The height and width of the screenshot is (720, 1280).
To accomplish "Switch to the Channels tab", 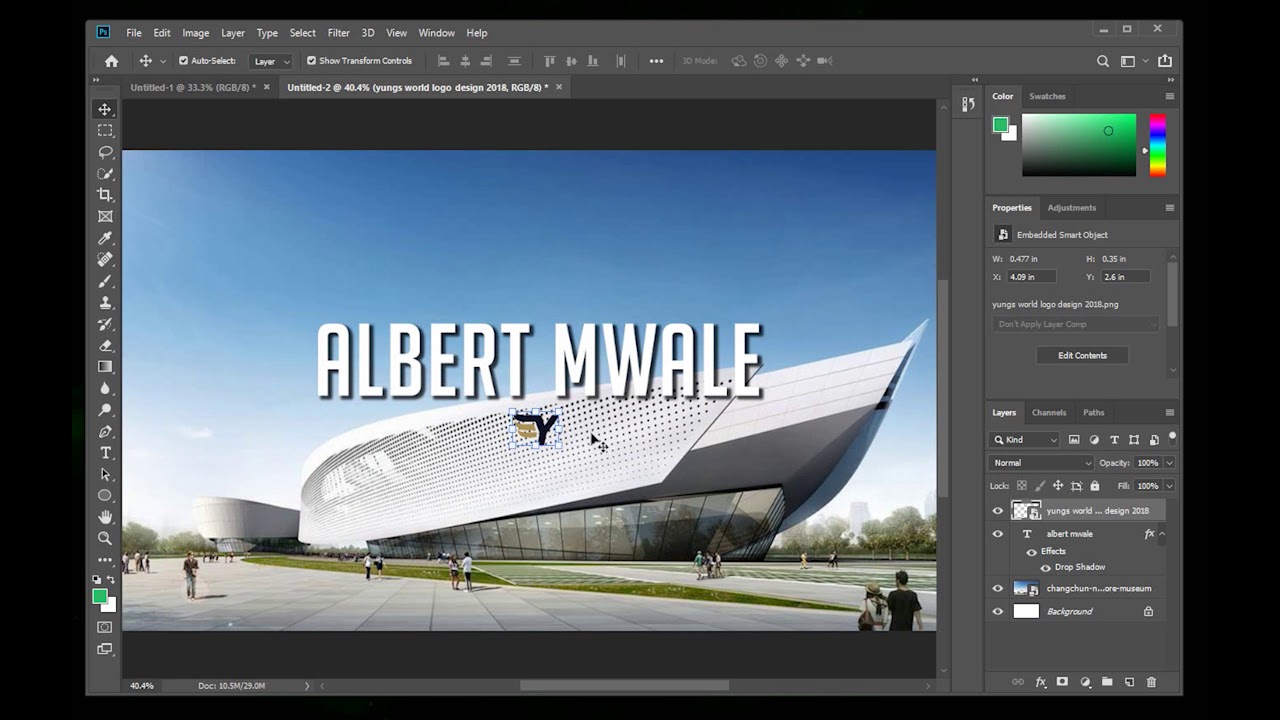I will coord(1049,412).
